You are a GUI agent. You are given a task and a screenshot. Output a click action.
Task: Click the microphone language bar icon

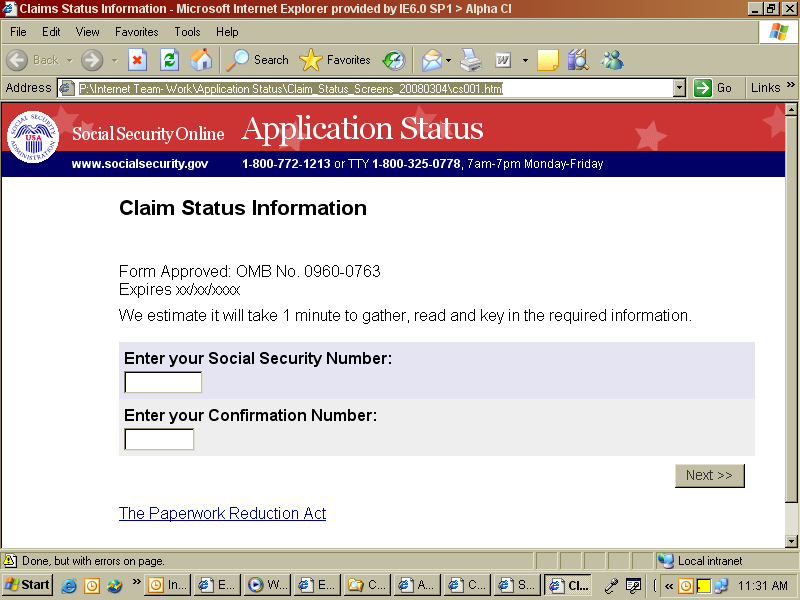point(611,586)
